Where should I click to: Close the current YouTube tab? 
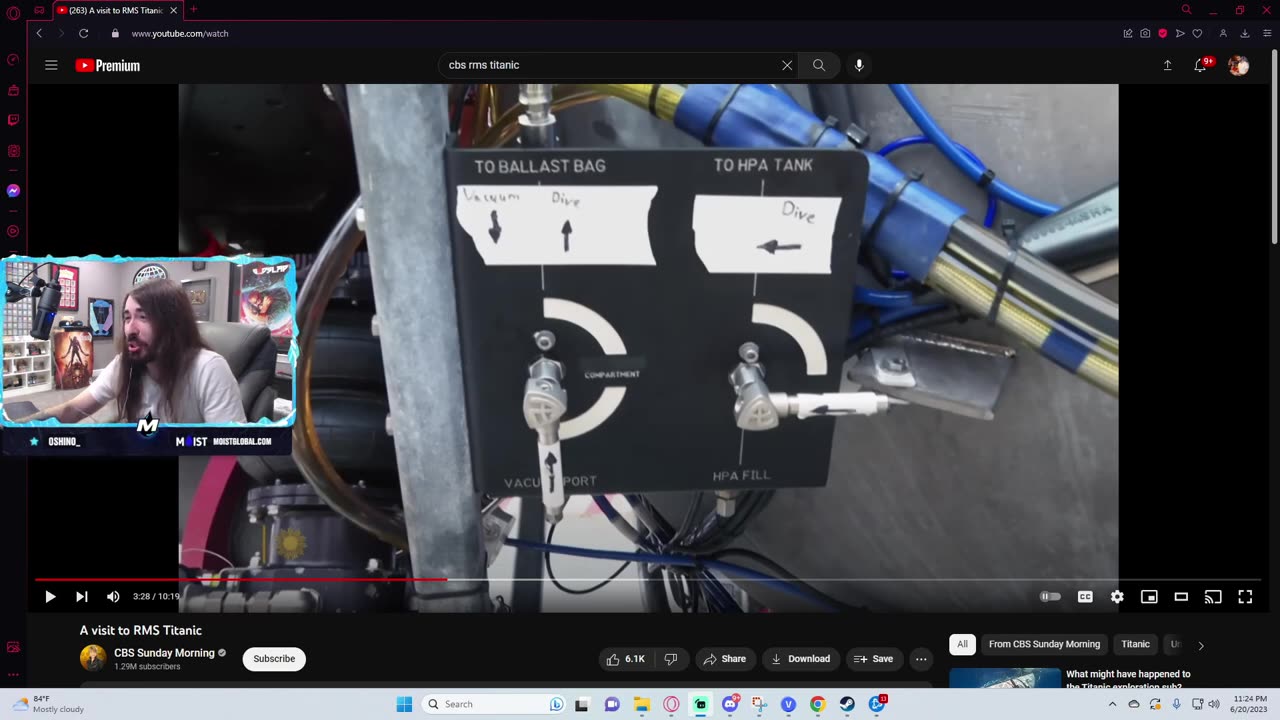coord(173,10)
